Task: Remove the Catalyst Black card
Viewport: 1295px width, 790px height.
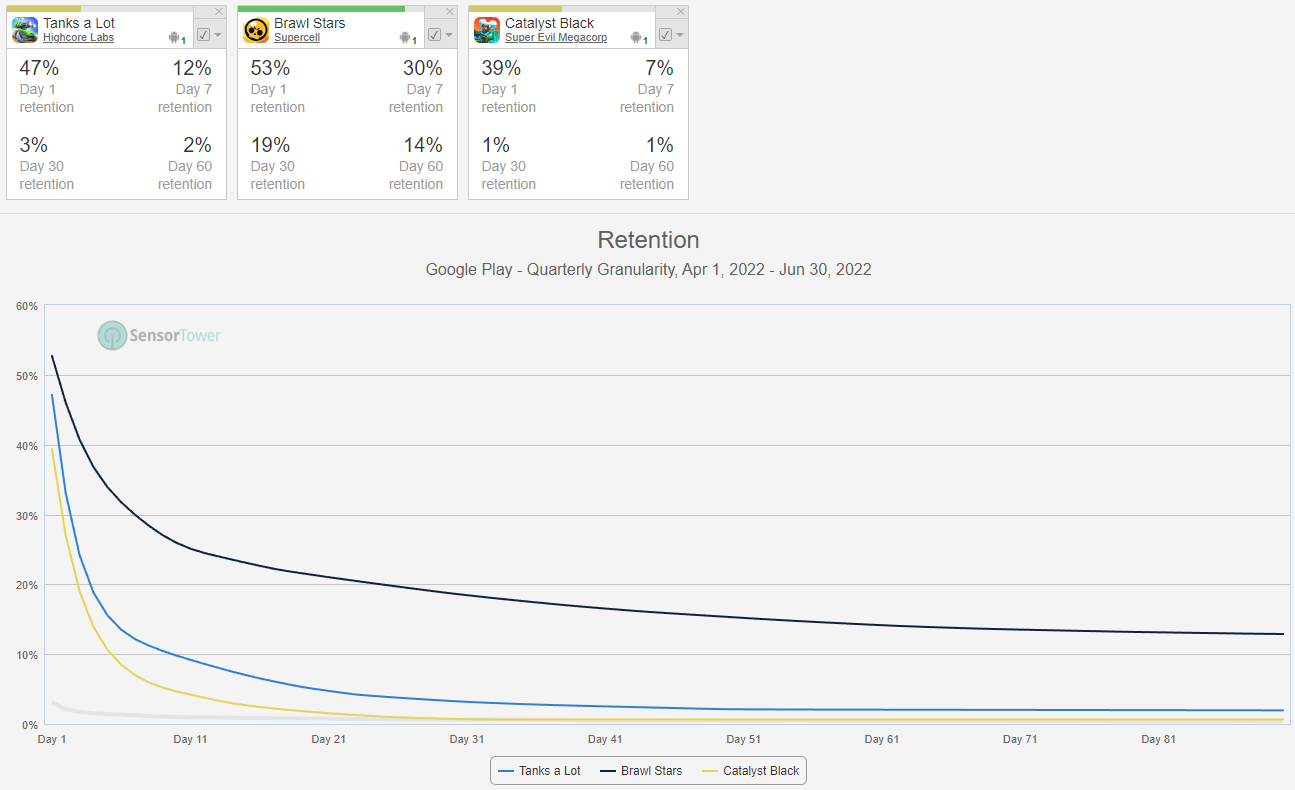Action: 682,11
